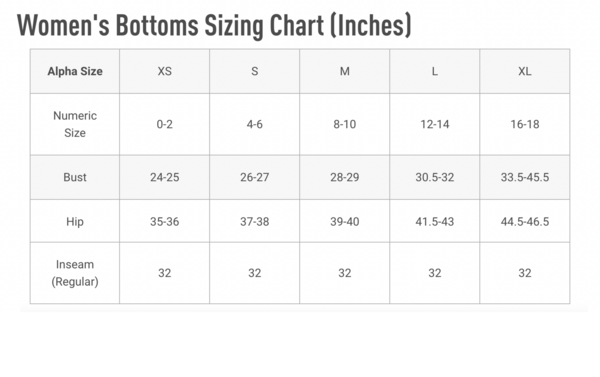Click numeric size 8-10 cell

point(344,124)
